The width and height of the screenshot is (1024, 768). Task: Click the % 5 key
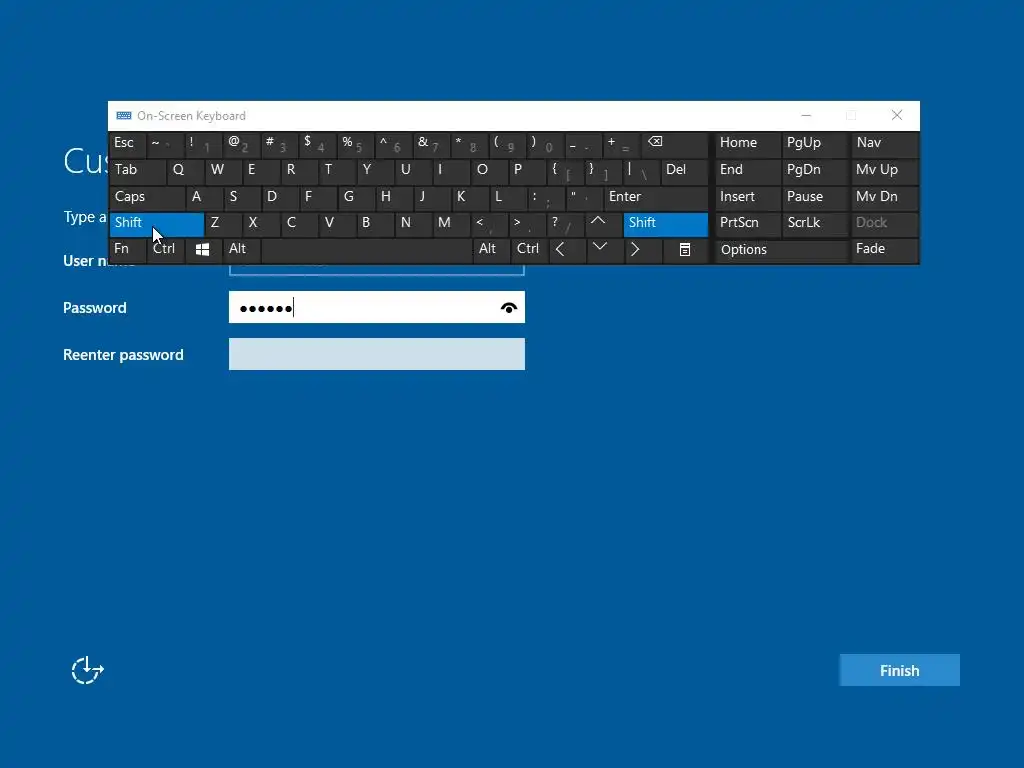click(355, 143)
